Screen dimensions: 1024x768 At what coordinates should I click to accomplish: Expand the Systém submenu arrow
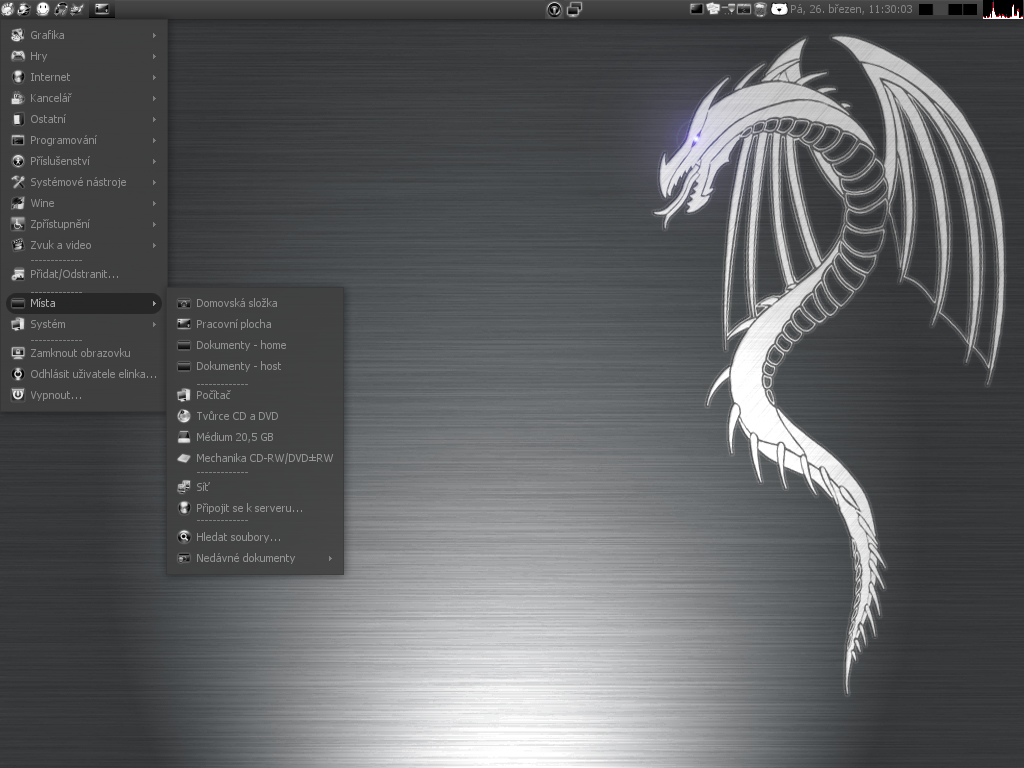pyautogui.click(x=154, y=325)
